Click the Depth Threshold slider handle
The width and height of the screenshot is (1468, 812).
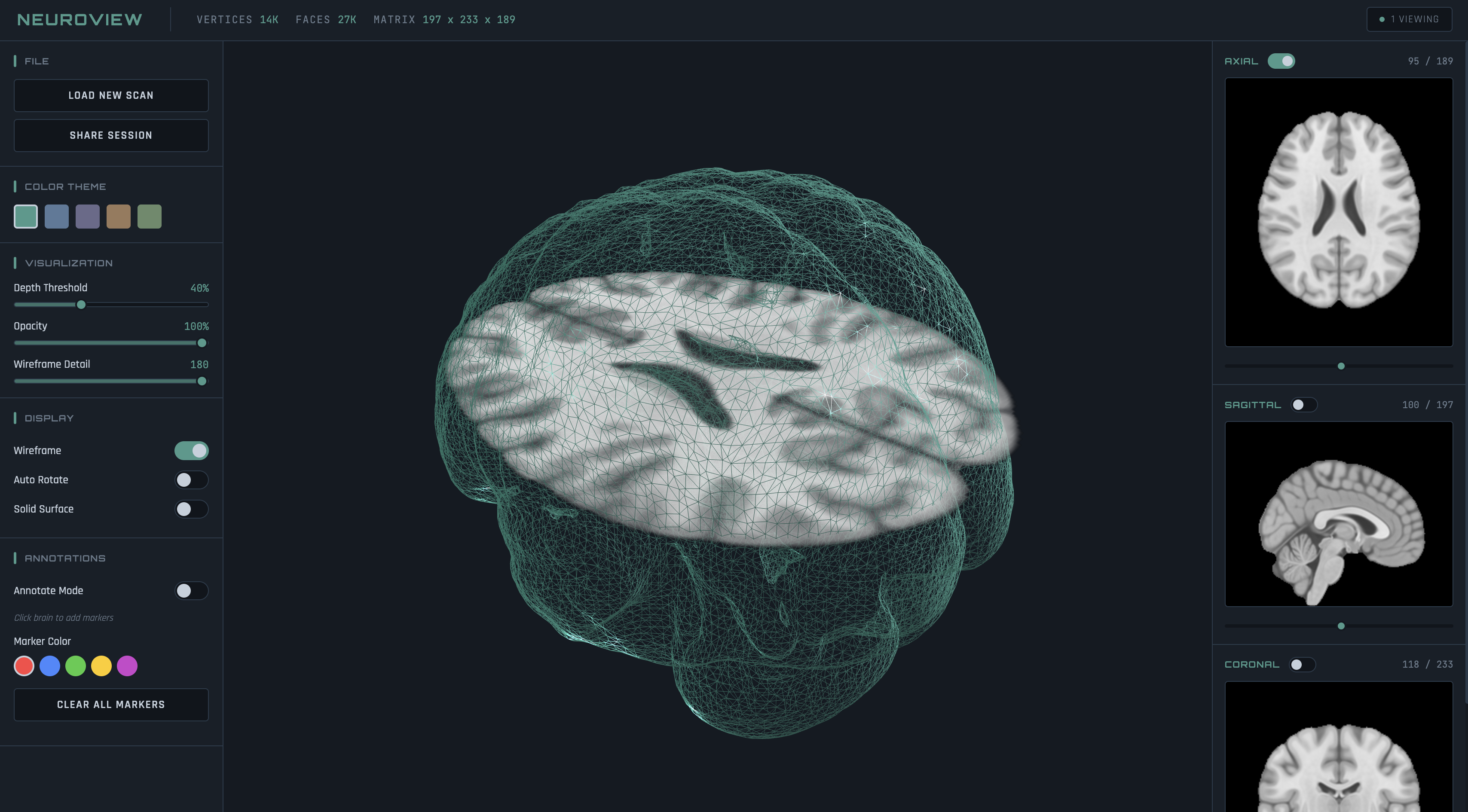(81, 305)
